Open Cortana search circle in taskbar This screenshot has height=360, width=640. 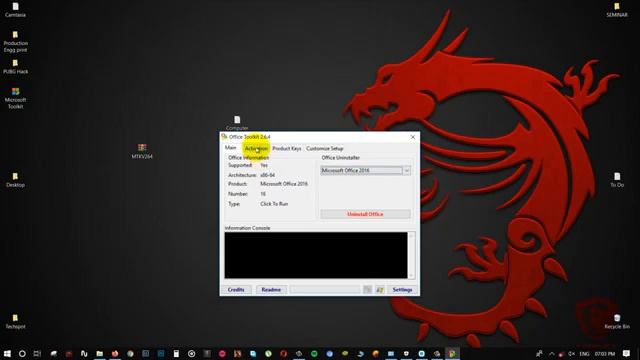22,353
